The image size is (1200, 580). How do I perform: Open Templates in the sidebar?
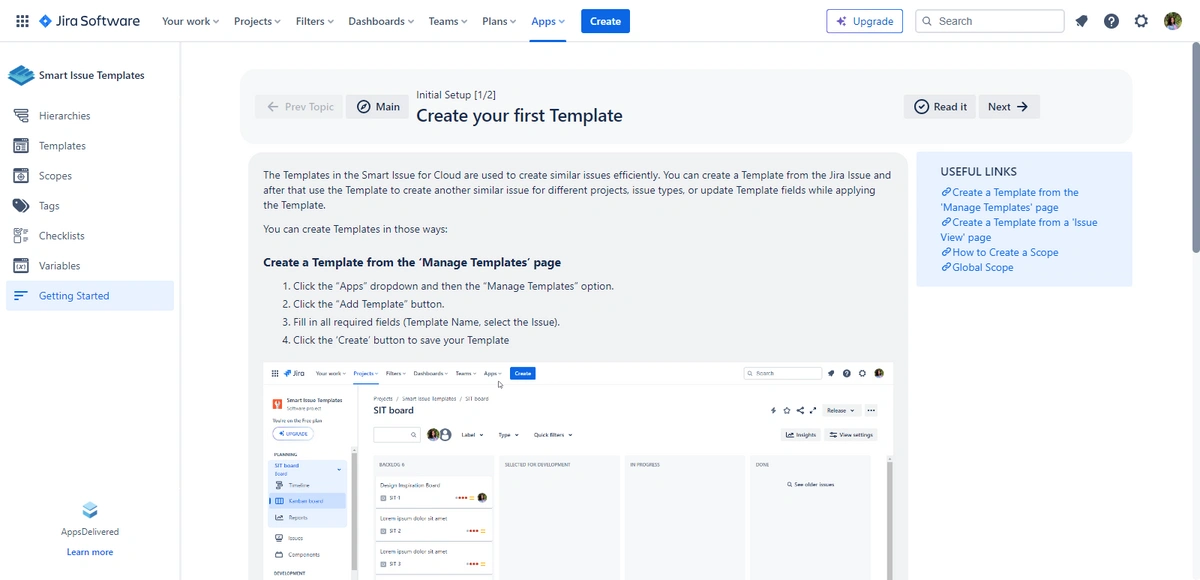click(x=90, y=146)
